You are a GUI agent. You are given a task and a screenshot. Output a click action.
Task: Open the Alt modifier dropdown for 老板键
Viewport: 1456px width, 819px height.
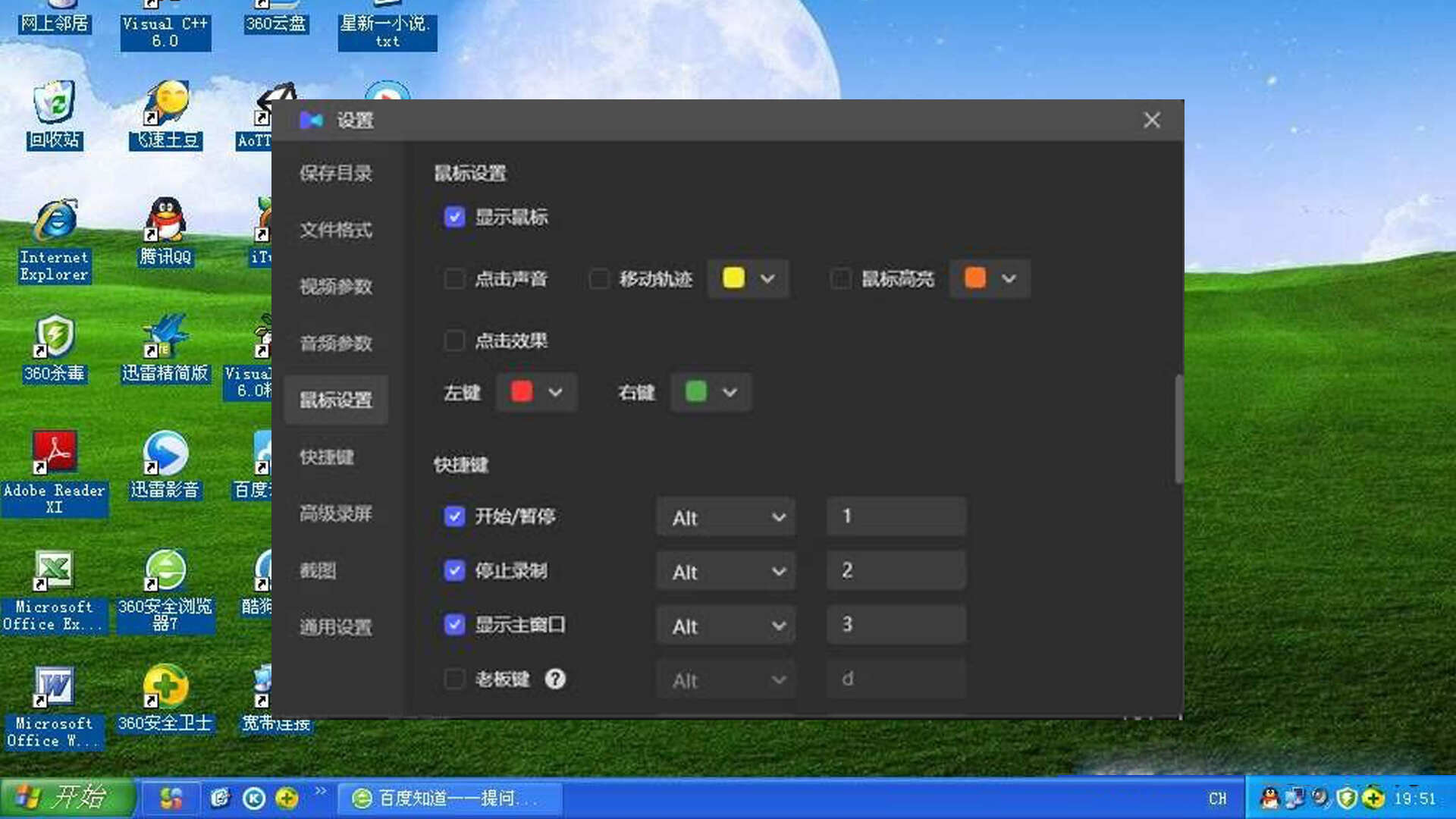pyautogui.click(x=726, y=679)
